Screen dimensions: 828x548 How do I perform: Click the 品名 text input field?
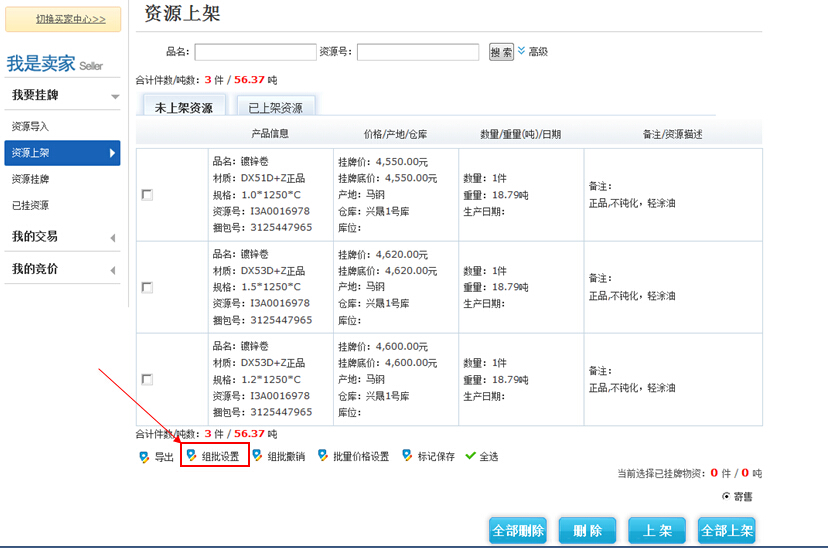point(255,52)
